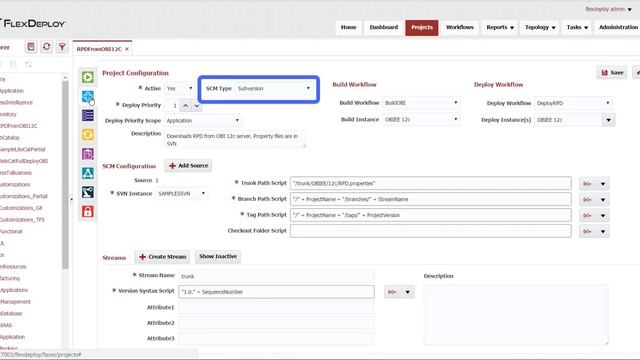The height and width of the screenshot is (360, 640).
Task: Select WebCatFullDeployOBI in the project tree
Action: pos(23,161)
